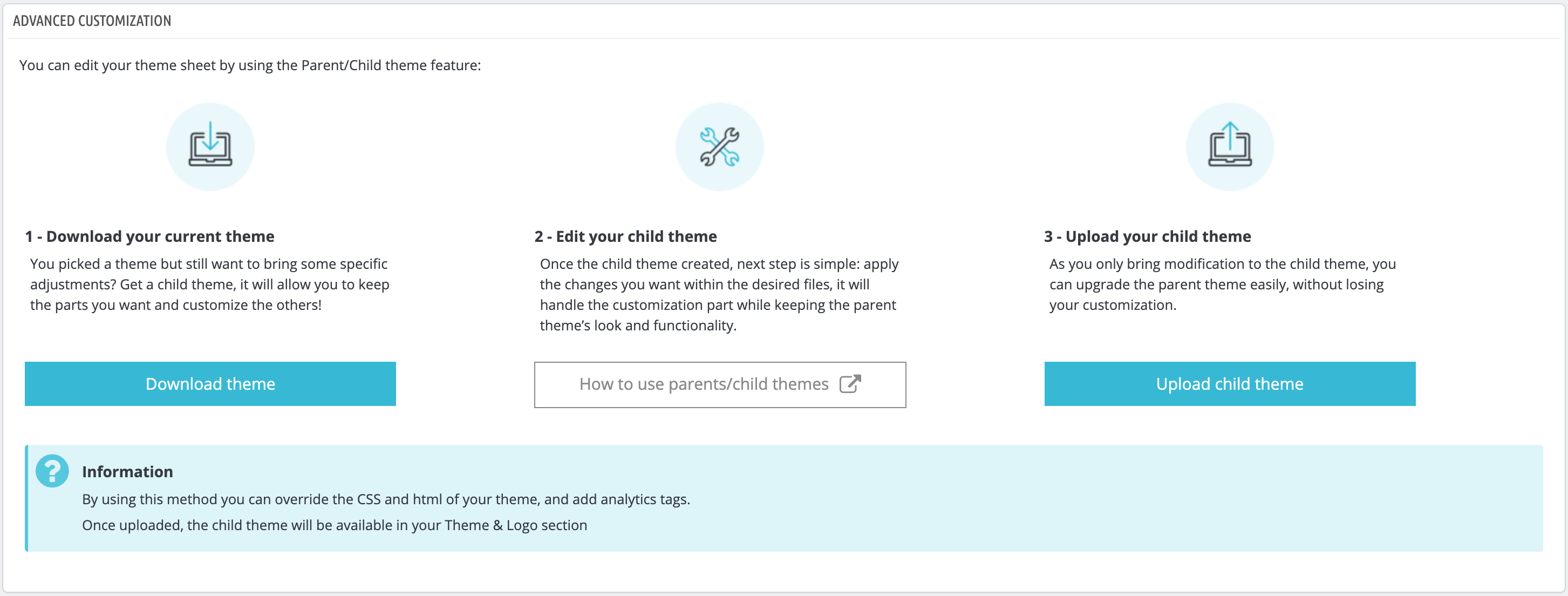Image resolution: width=1568 pixels, height=596 pixels.
Task: Select the '2 - Edit your child theme' heading
Action: click(626, 236)
